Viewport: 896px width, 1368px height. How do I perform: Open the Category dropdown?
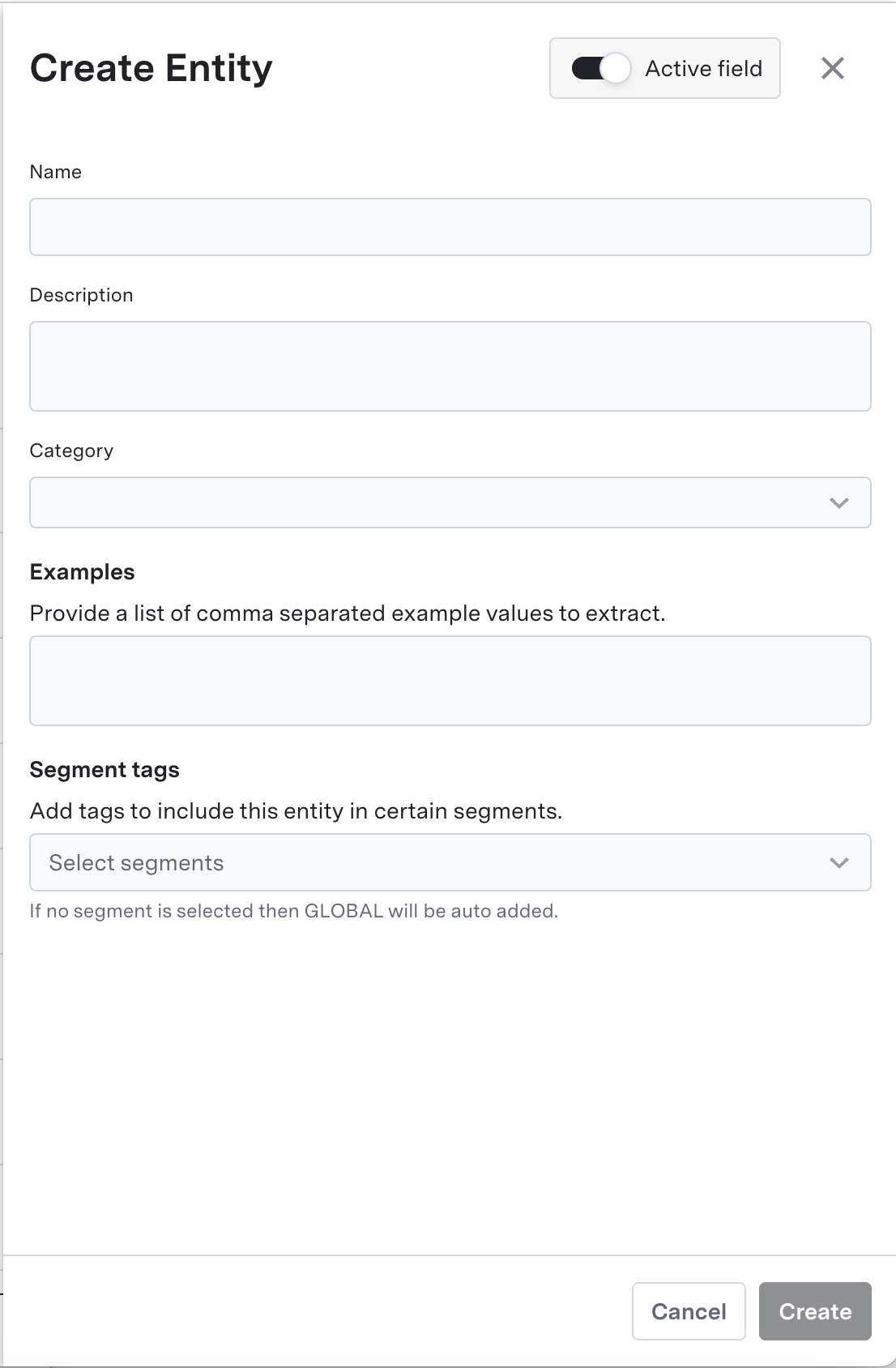(x=450, y=502)
